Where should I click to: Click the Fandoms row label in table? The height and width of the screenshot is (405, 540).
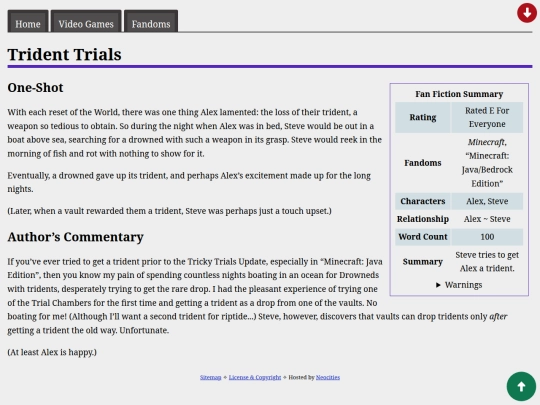423,163
